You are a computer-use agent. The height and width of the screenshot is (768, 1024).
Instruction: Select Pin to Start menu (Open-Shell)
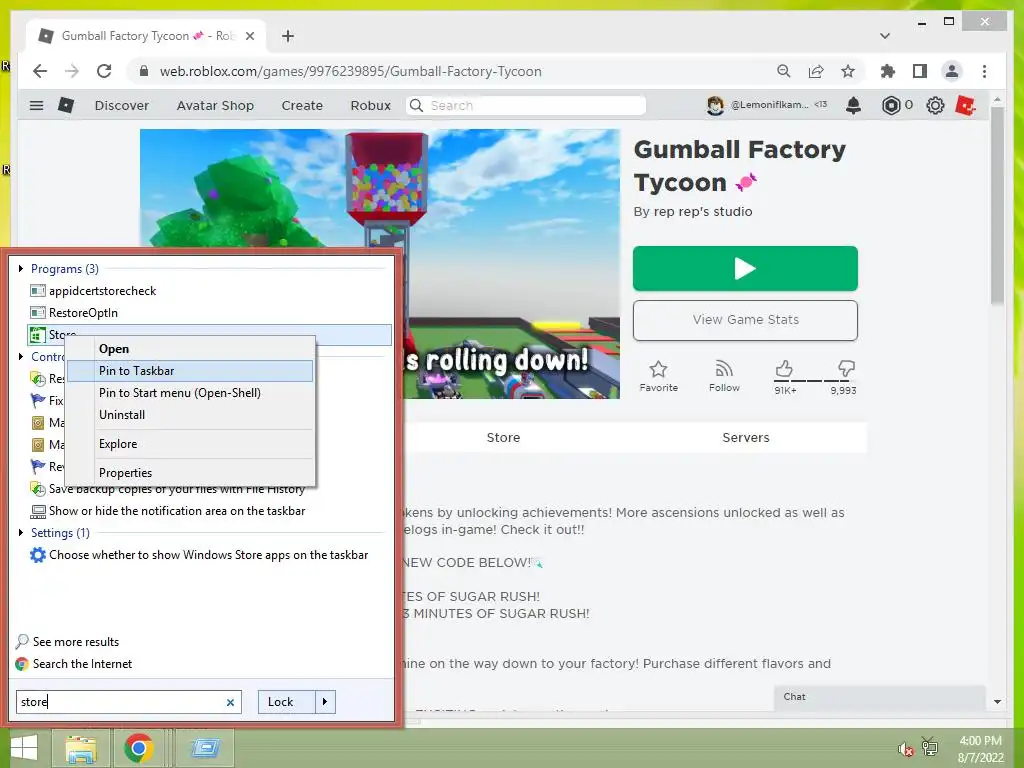tap(189, 392)
